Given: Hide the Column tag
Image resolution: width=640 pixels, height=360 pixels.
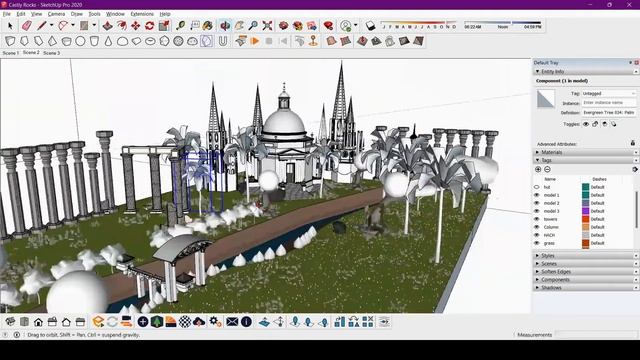Looking at the screenshot, I should [537, 227].
